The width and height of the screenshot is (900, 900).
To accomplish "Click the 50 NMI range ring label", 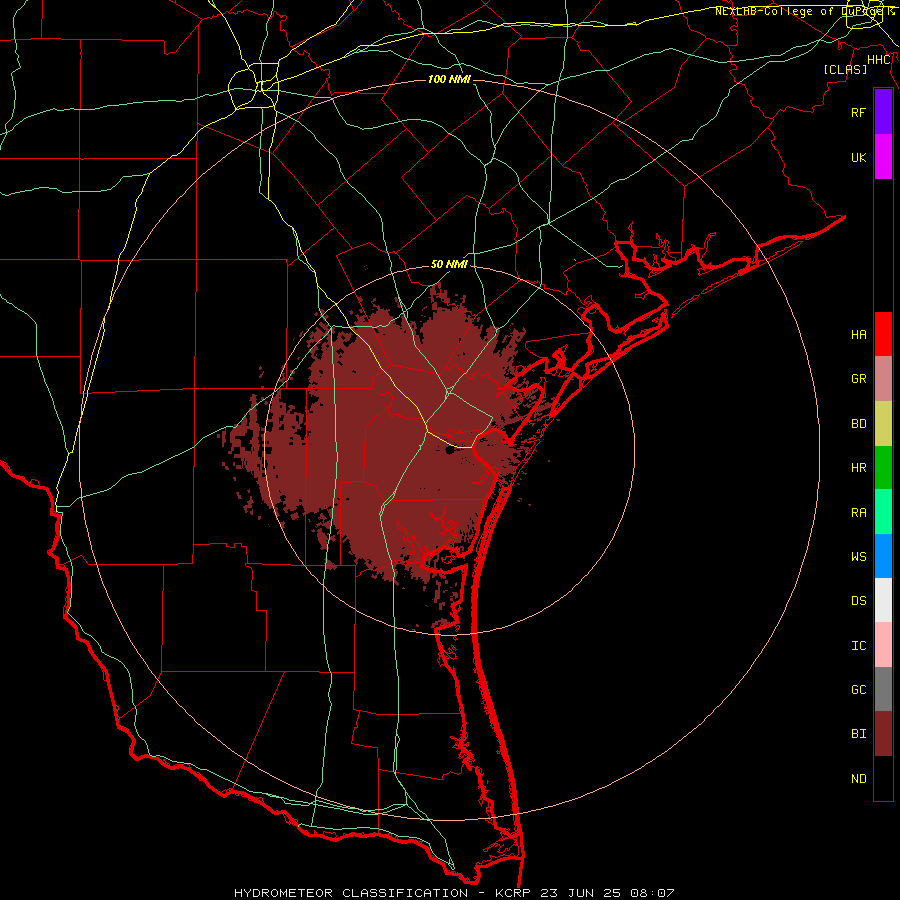I will click(x=449, y=264).
